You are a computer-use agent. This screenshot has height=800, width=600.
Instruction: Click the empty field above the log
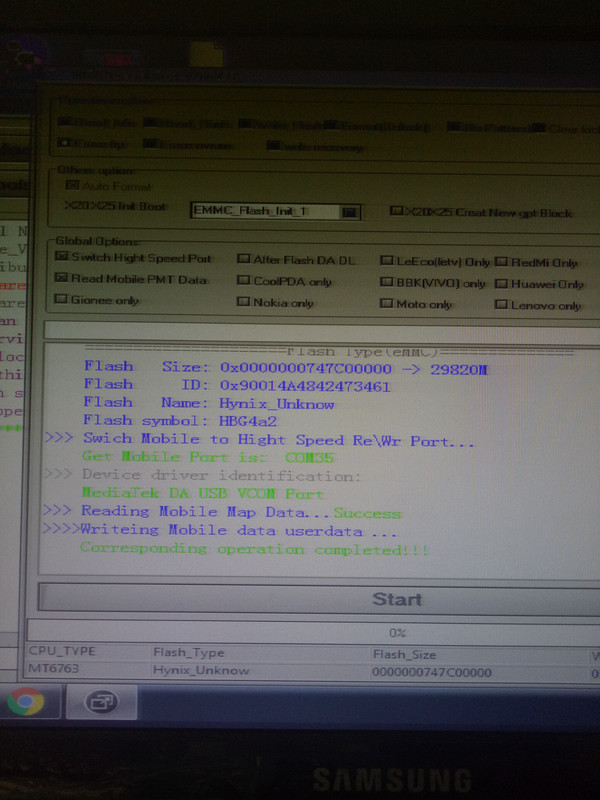tap(322, 331)
